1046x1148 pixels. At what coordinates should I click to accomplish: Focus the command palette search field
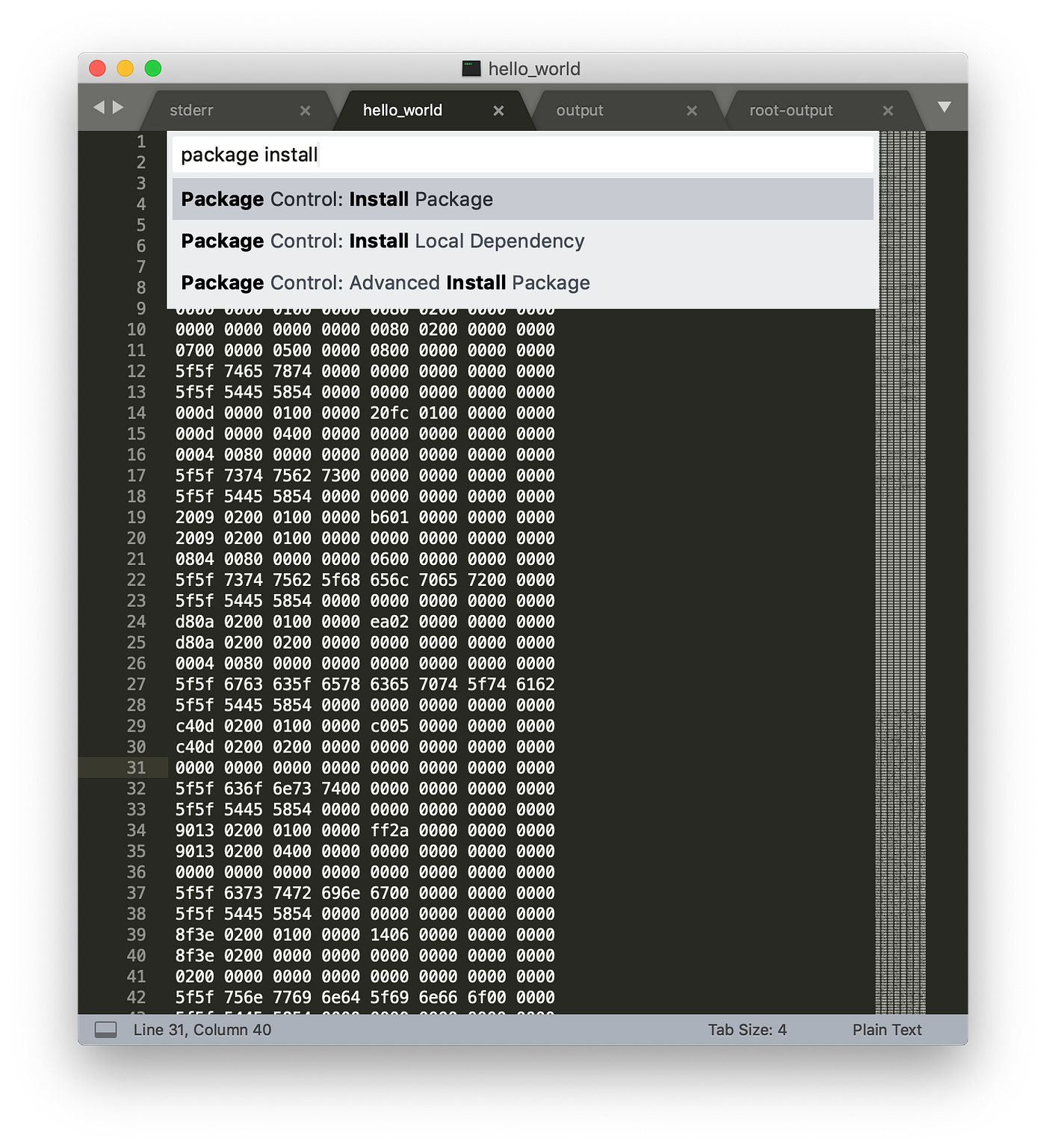(x=523, y=155)
